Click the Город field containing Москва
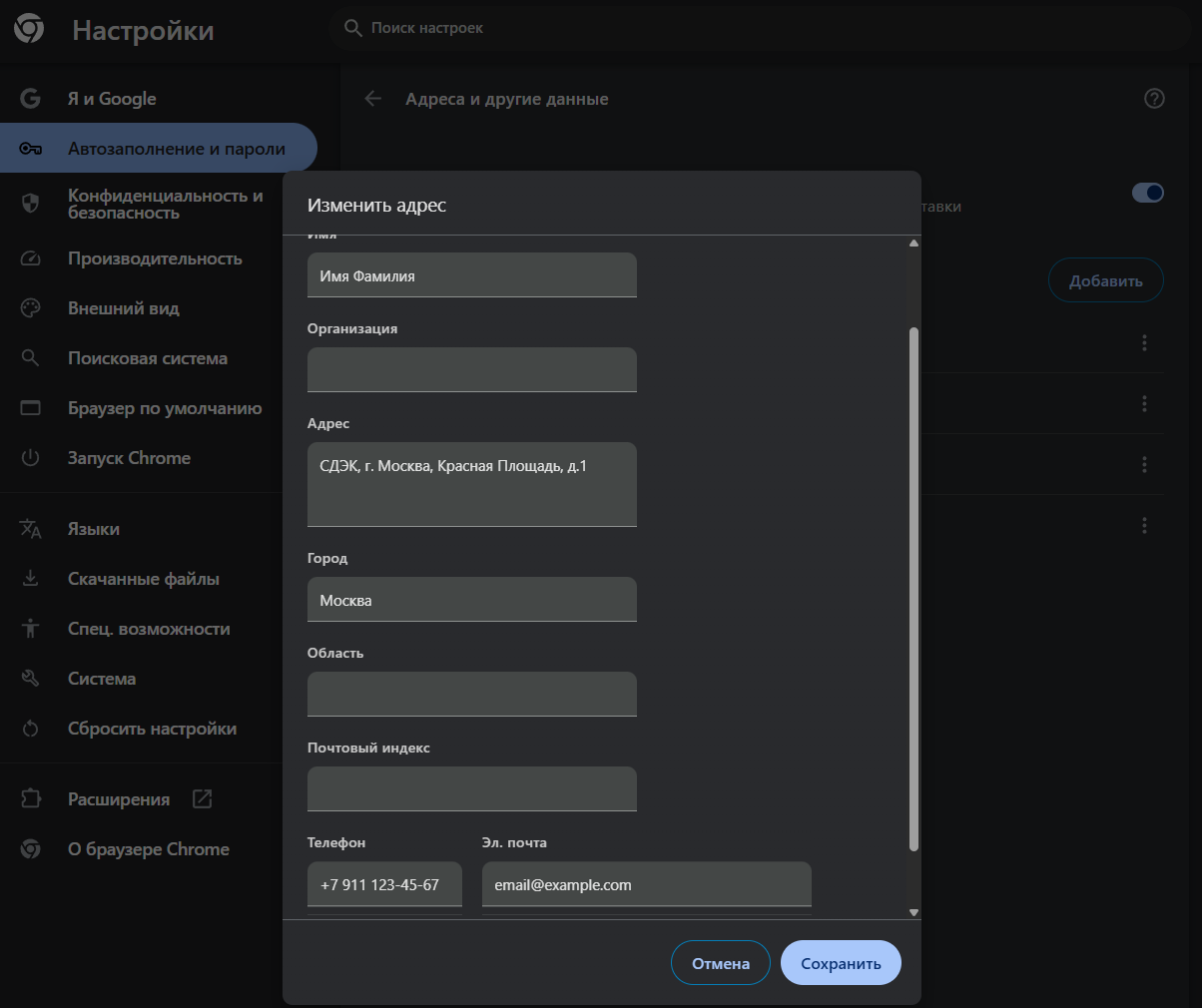 [472, 599]
